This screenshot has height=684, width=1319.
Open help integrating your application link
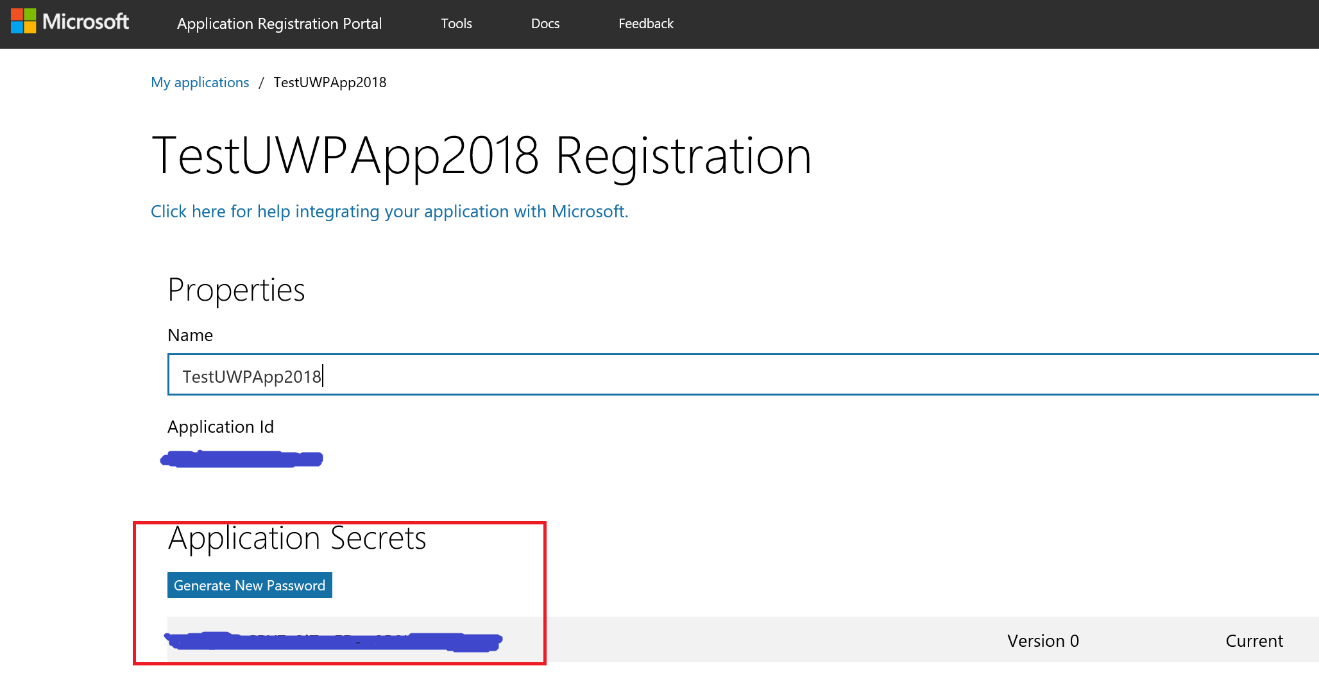(389, 211)
